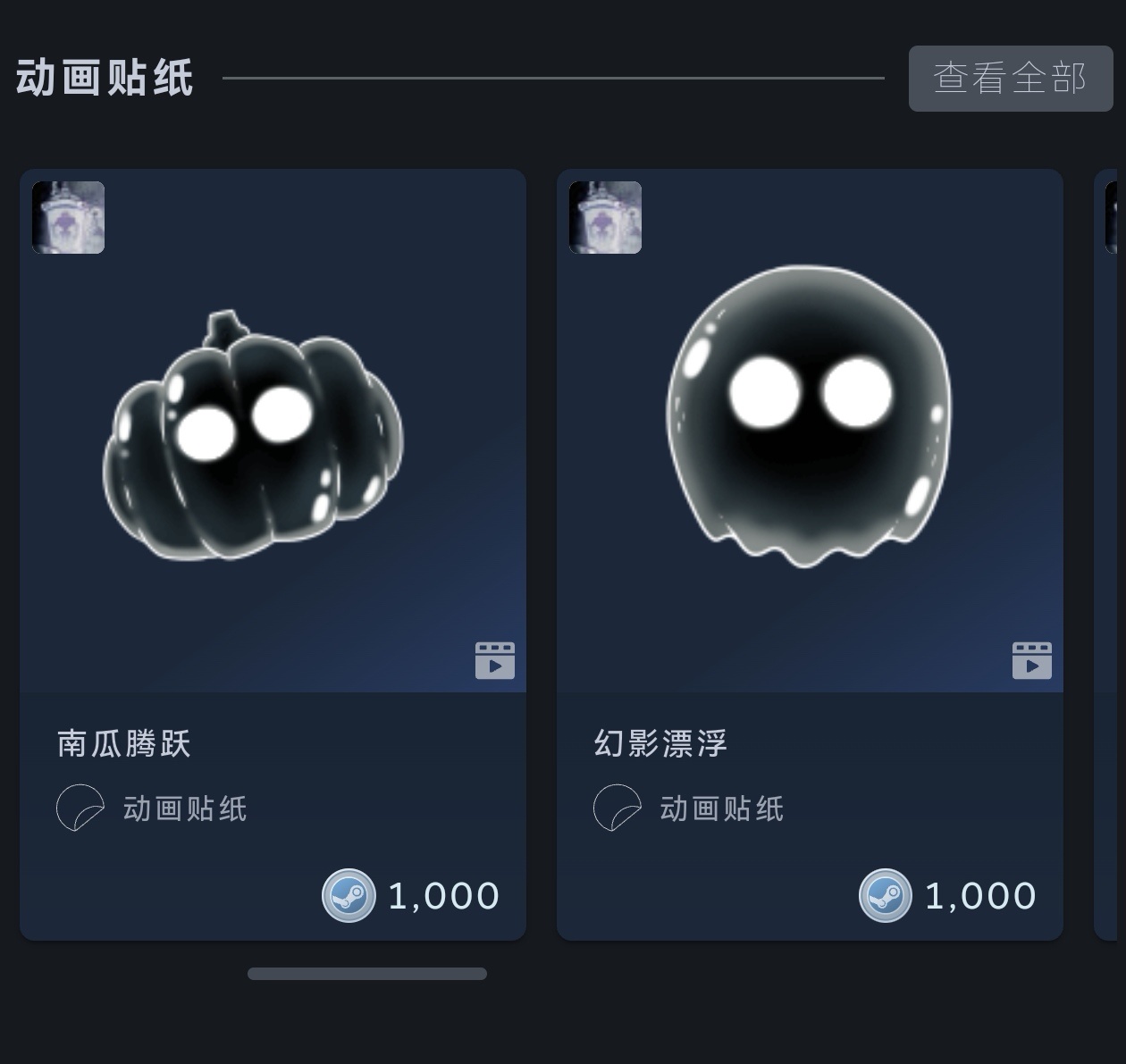Viewport: 1126px width, 1064px height.
Task: Click the 动画贴纸 label under 幻影漂浮
Action: pos(722,808)
